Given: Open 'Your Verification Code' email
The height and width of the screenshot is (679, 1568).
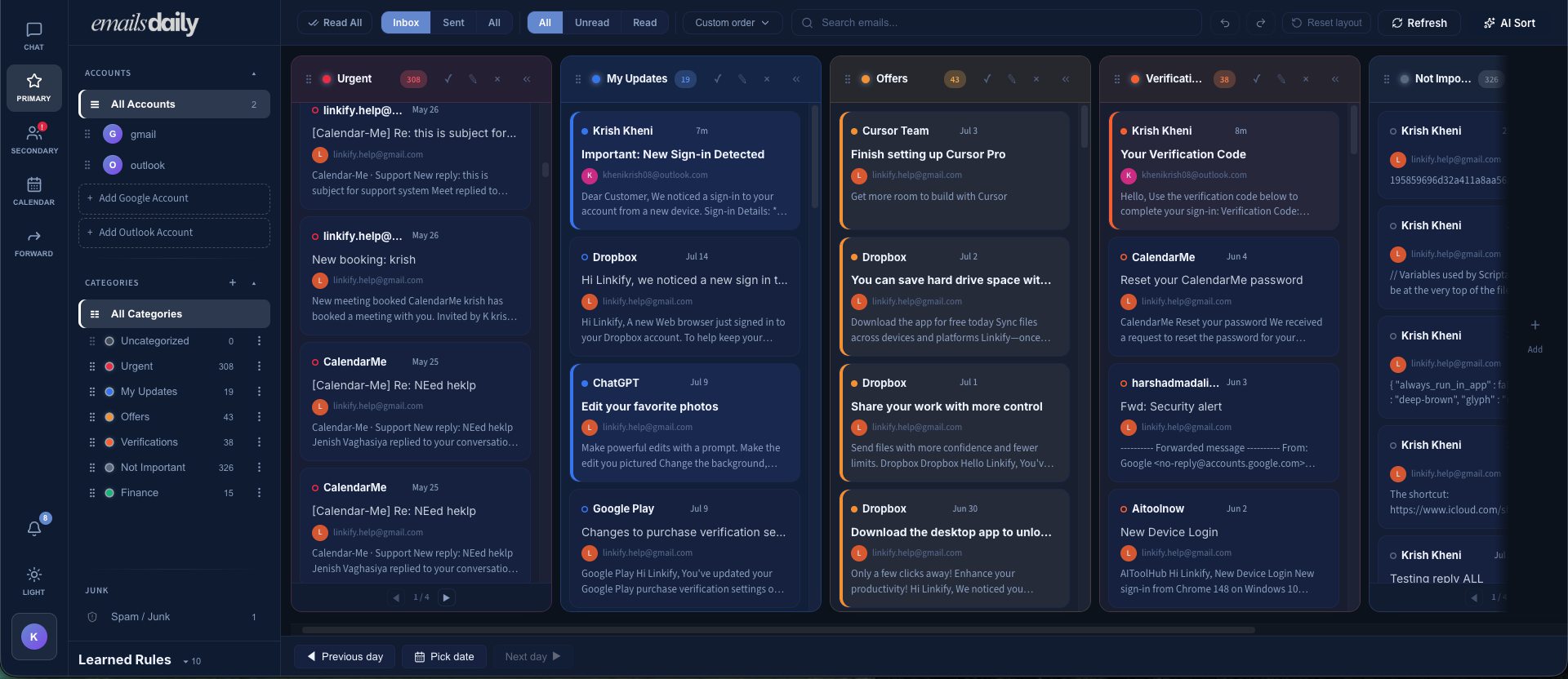Looking at the screenshot, I should tap(1223, 171).
